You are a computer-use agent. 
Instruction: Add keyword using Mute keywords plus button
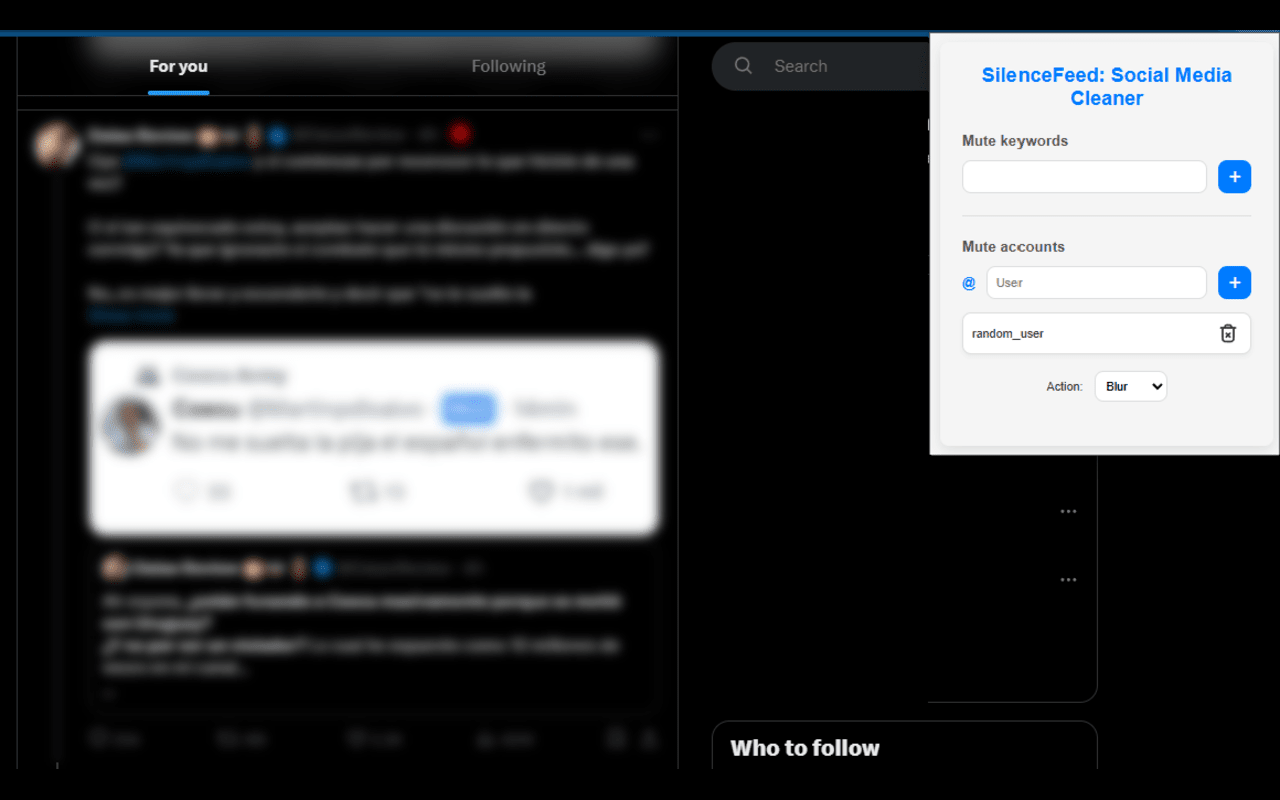point(1234,177)
